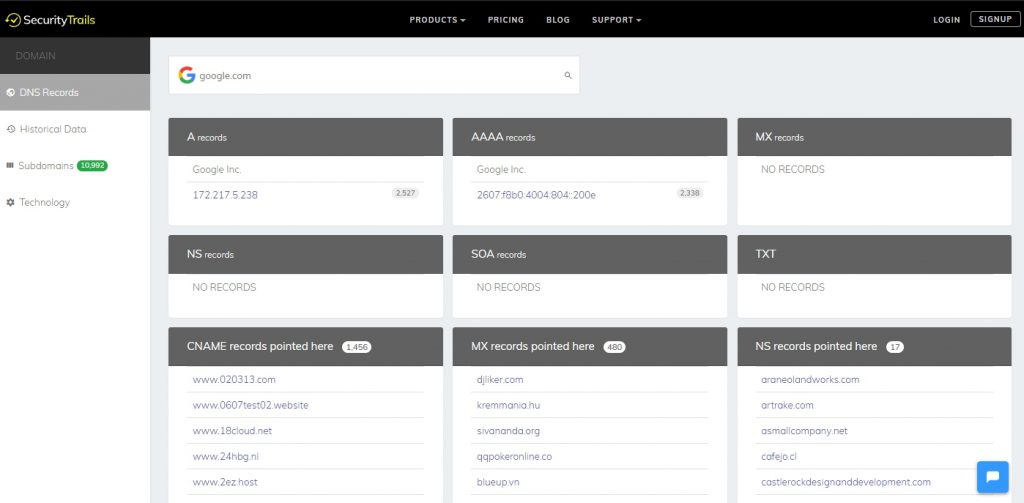Click the Subdomains bars icon
Viewport: 1024px width, 503px height.
[10, 166]
